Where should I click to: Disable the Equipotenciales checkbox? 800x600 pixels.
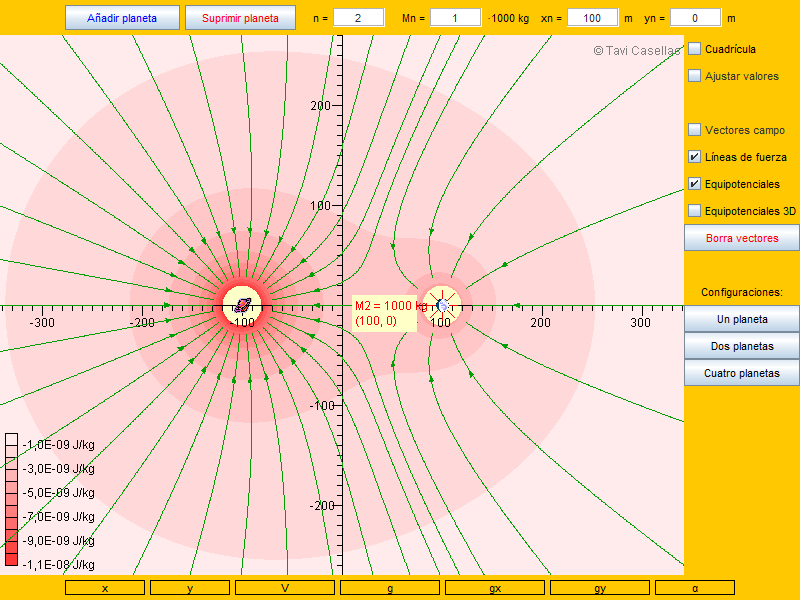695,184
